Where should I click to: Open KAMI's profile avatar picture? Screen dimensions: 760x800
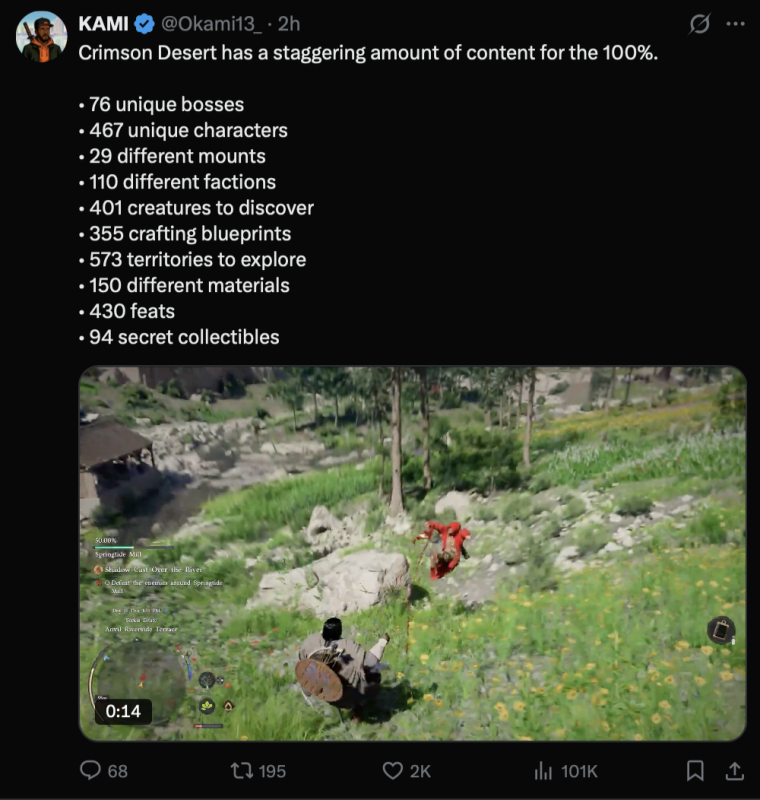(41, 37)
